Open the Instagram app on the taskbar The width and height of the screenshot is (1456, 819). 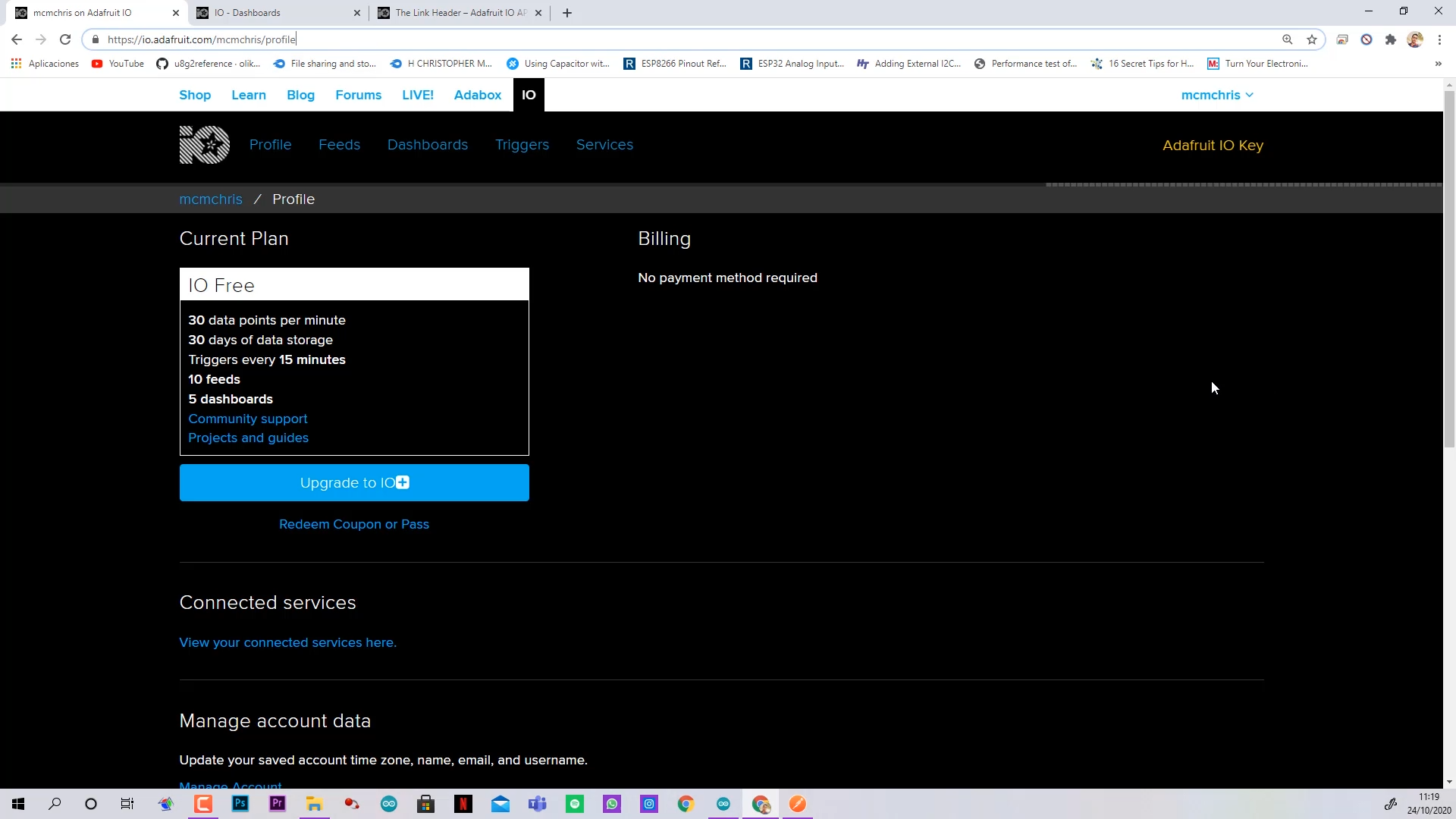pyautogui.click(x=649, y=804)
